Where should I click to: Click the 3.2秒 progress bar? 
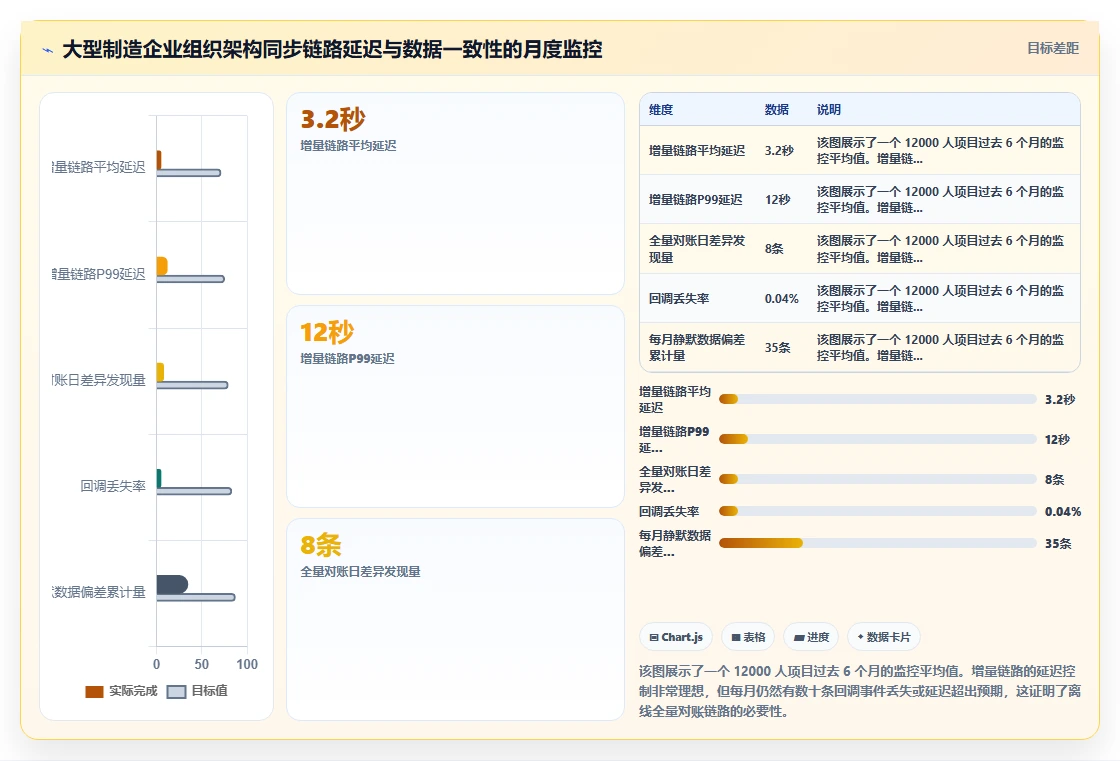click(878, 399)
